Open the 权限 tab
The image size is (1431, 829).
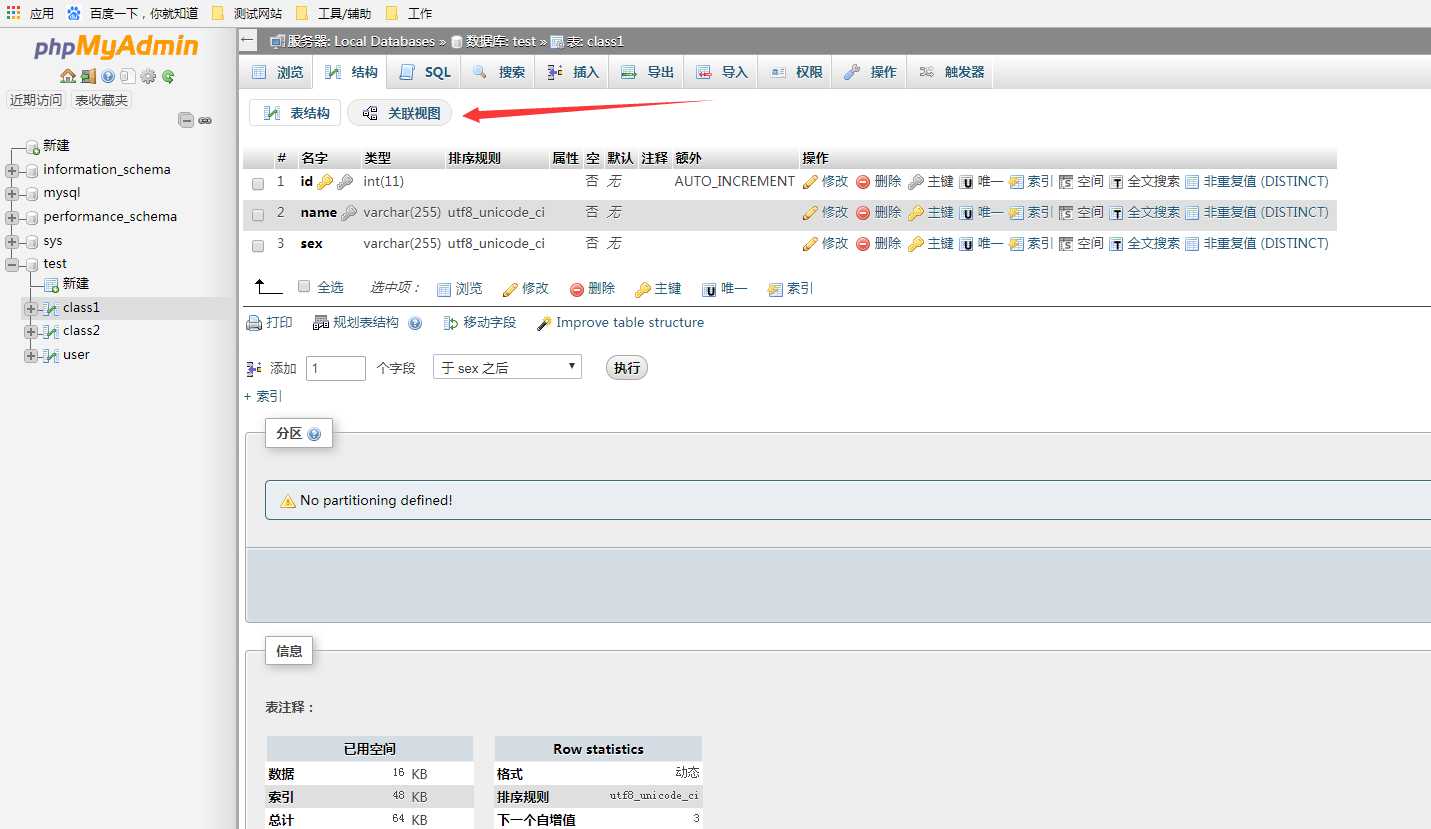tap(795, 72)
